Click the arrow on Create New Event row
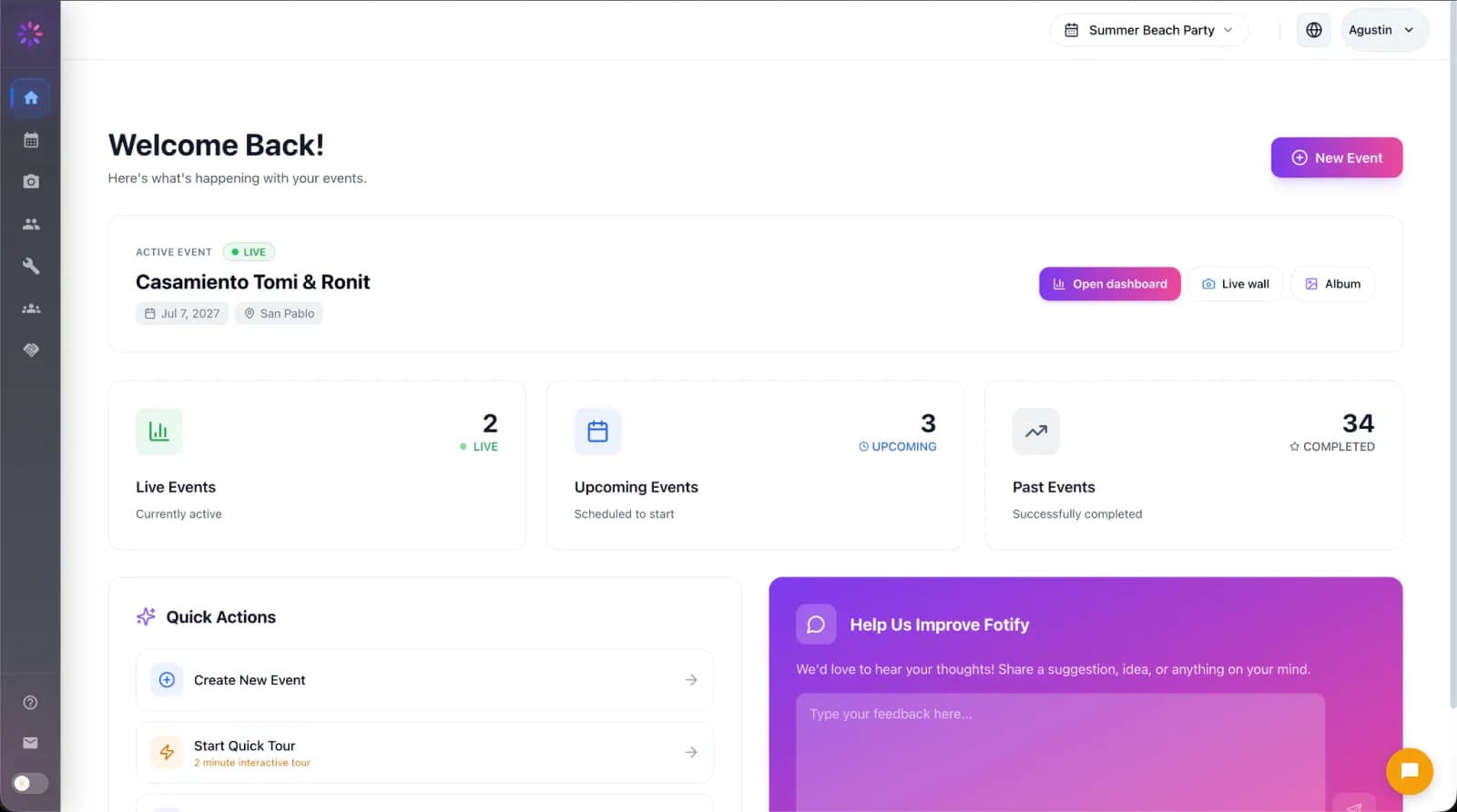The image size is (1457, 812). pos(691,680)
